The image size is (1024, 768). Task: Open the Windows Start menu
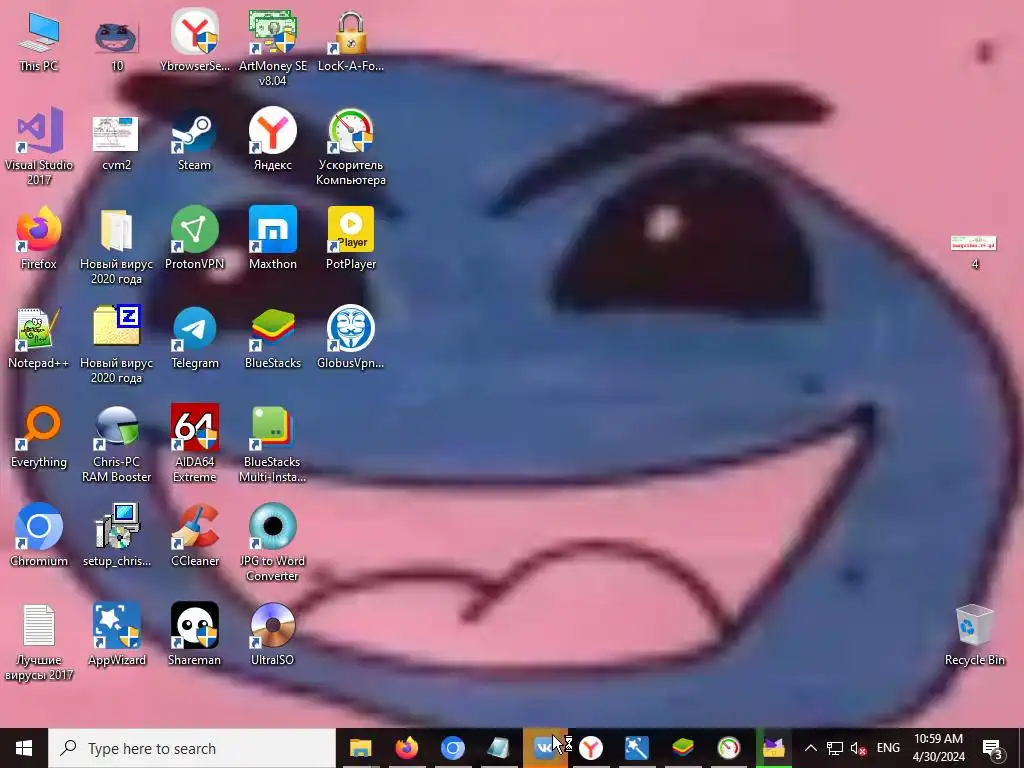pyautogui.click(x=24, y=748)
